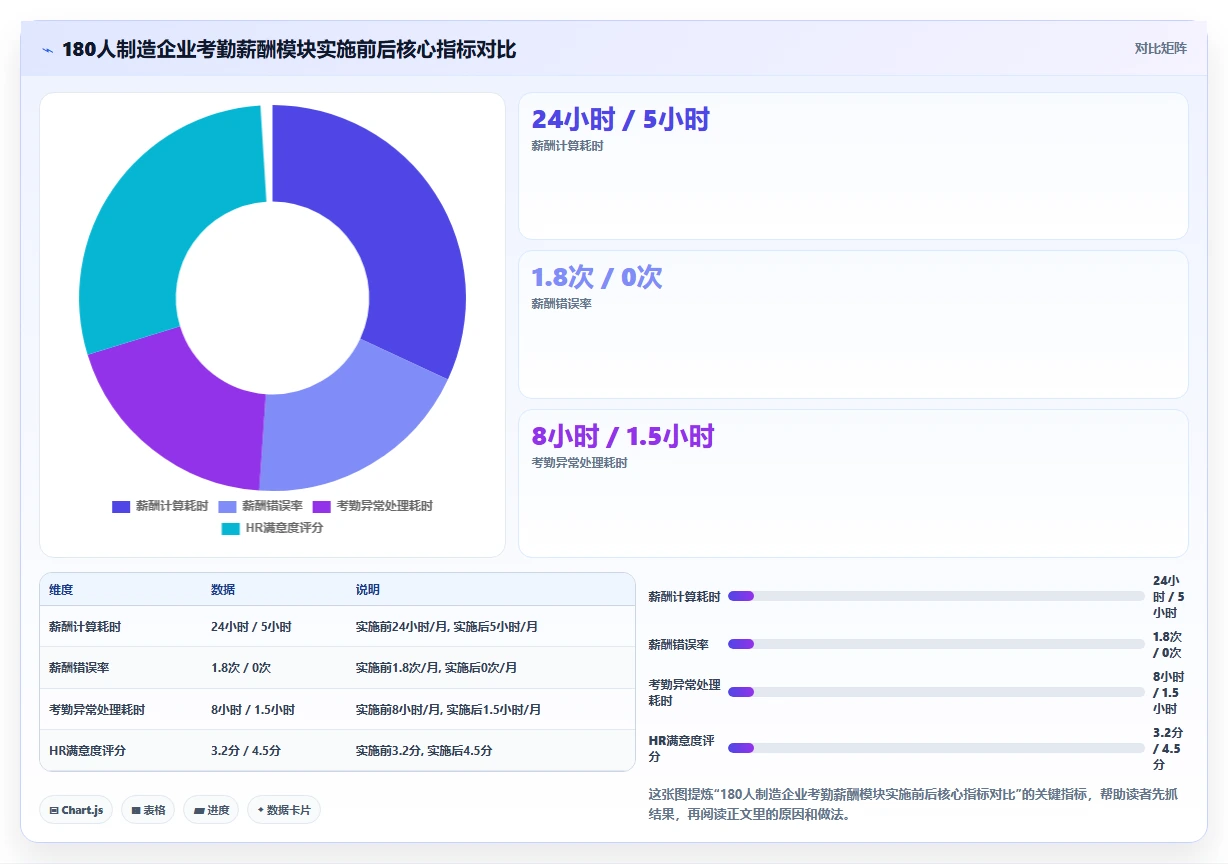Click table cell 24小时 / 5小时
This screenshot has height=864, width=1228.
point(251,627)
